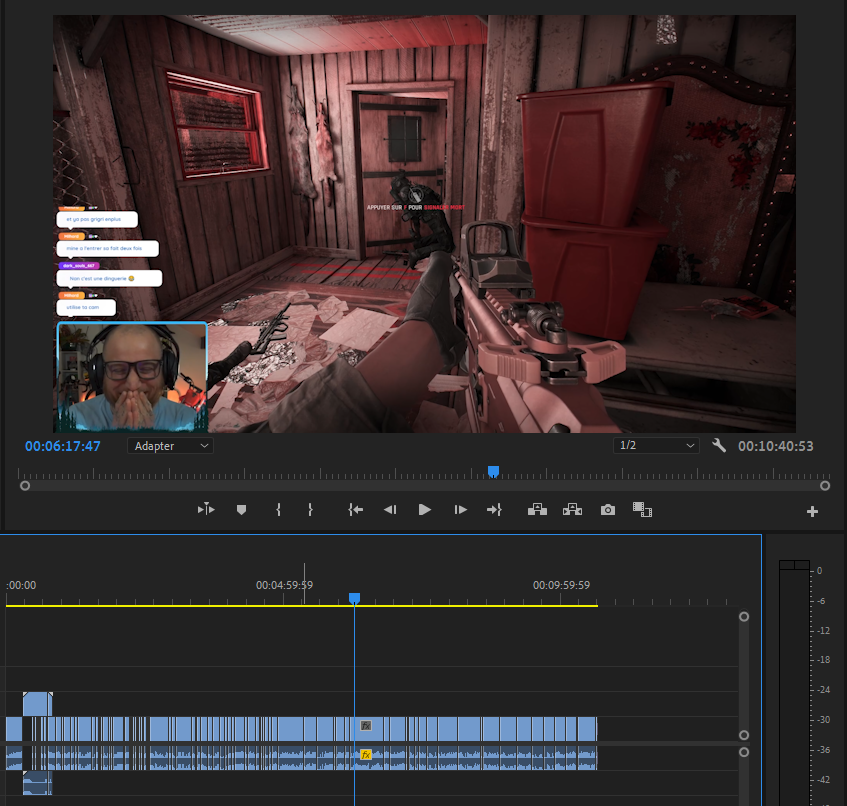The width and height of the screenshot is (847, 806).
Task: Click the timeline top vertical zoom handle
Action: [x=744, y=616]
